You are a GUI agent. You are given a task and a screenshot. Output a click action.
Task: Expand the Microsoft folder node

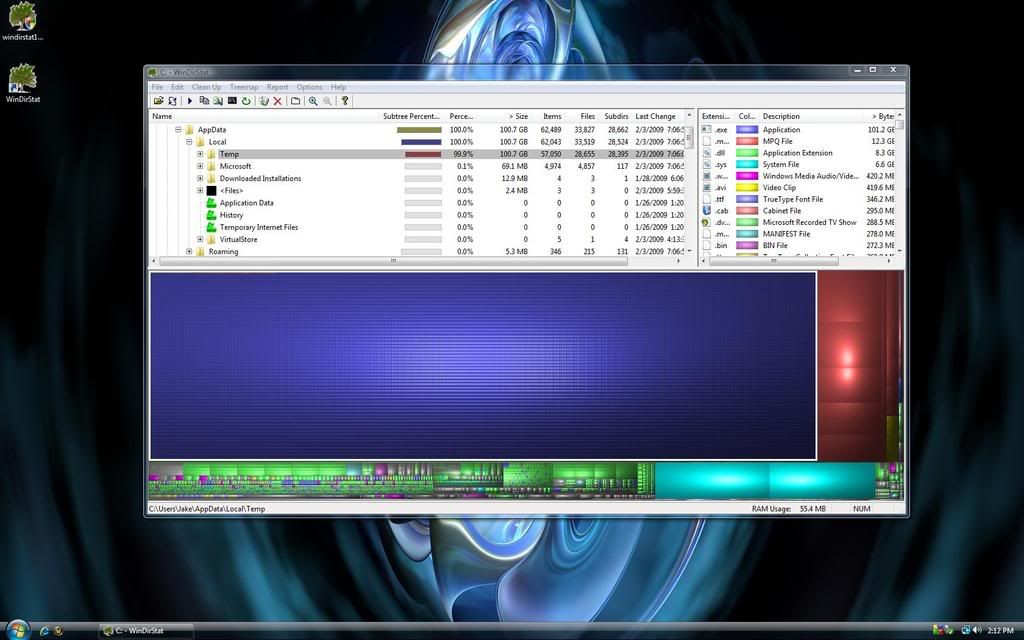(x=198, y=166)
